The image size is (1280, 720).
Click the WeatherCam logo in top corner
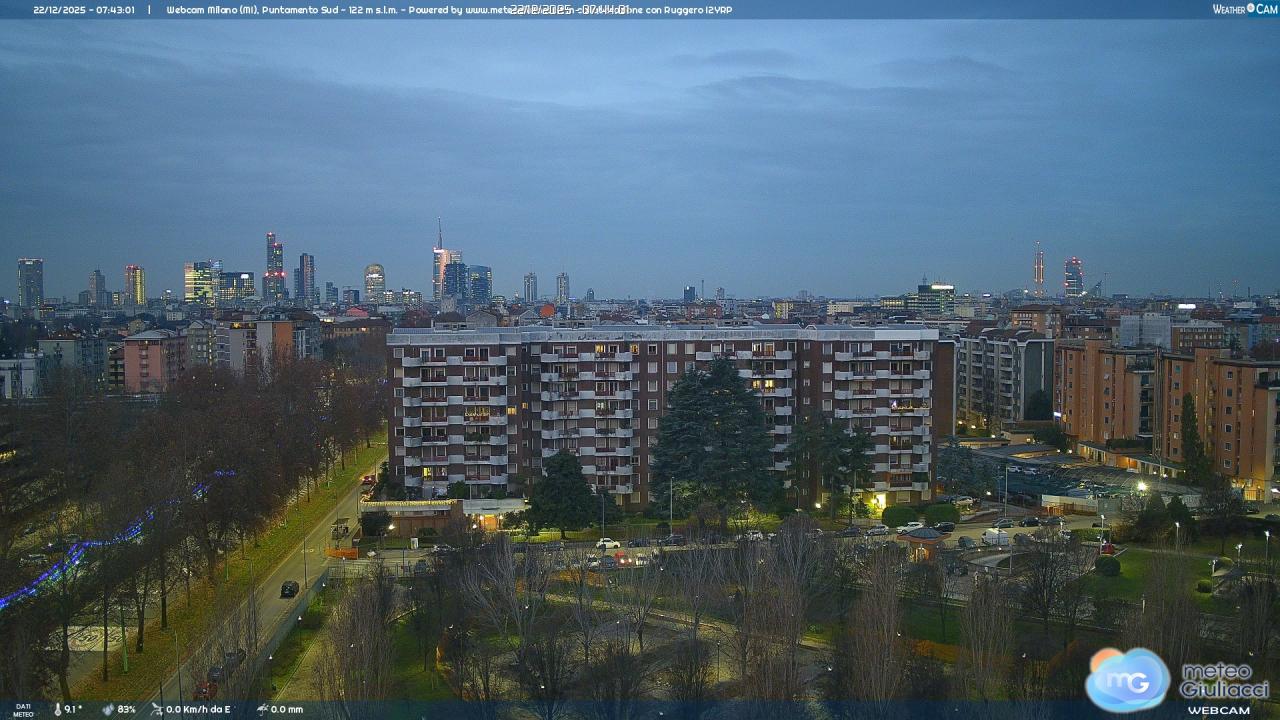pos(1244,9)
